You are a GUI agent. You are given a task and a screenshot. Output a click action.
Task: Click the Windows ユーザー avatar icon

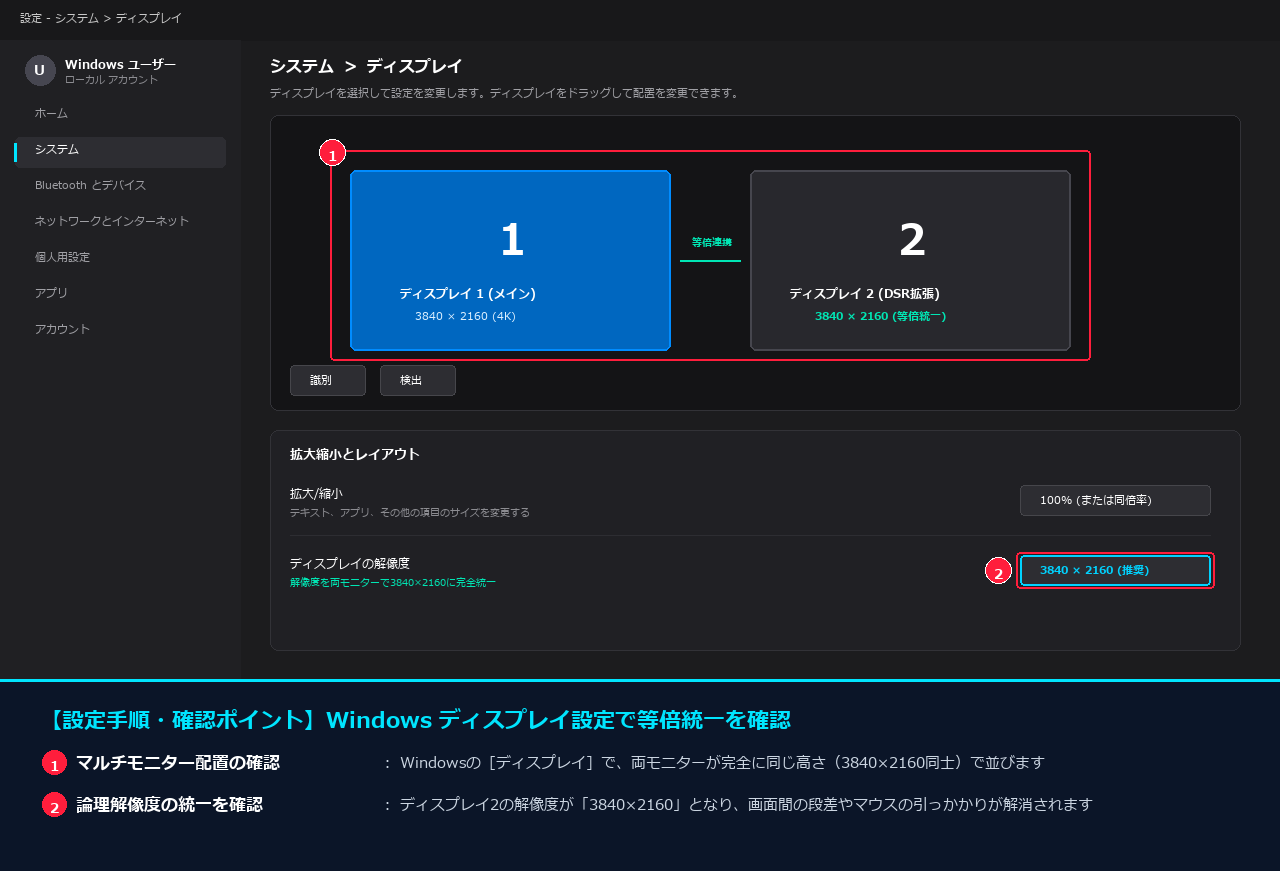tap(40, 70)
